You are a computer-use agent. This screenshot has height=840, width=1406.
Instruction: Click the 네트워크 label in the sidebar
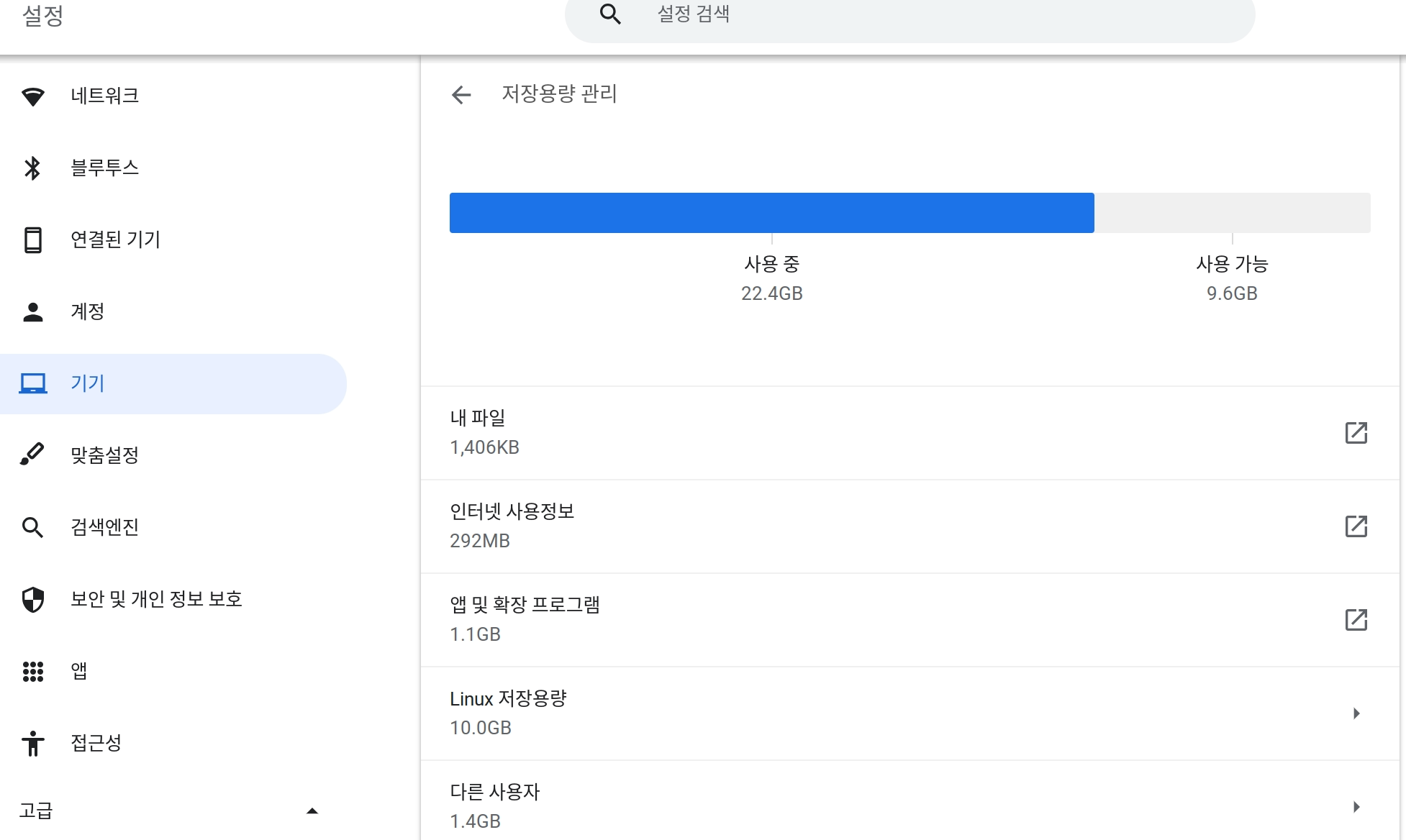point(105,96)
